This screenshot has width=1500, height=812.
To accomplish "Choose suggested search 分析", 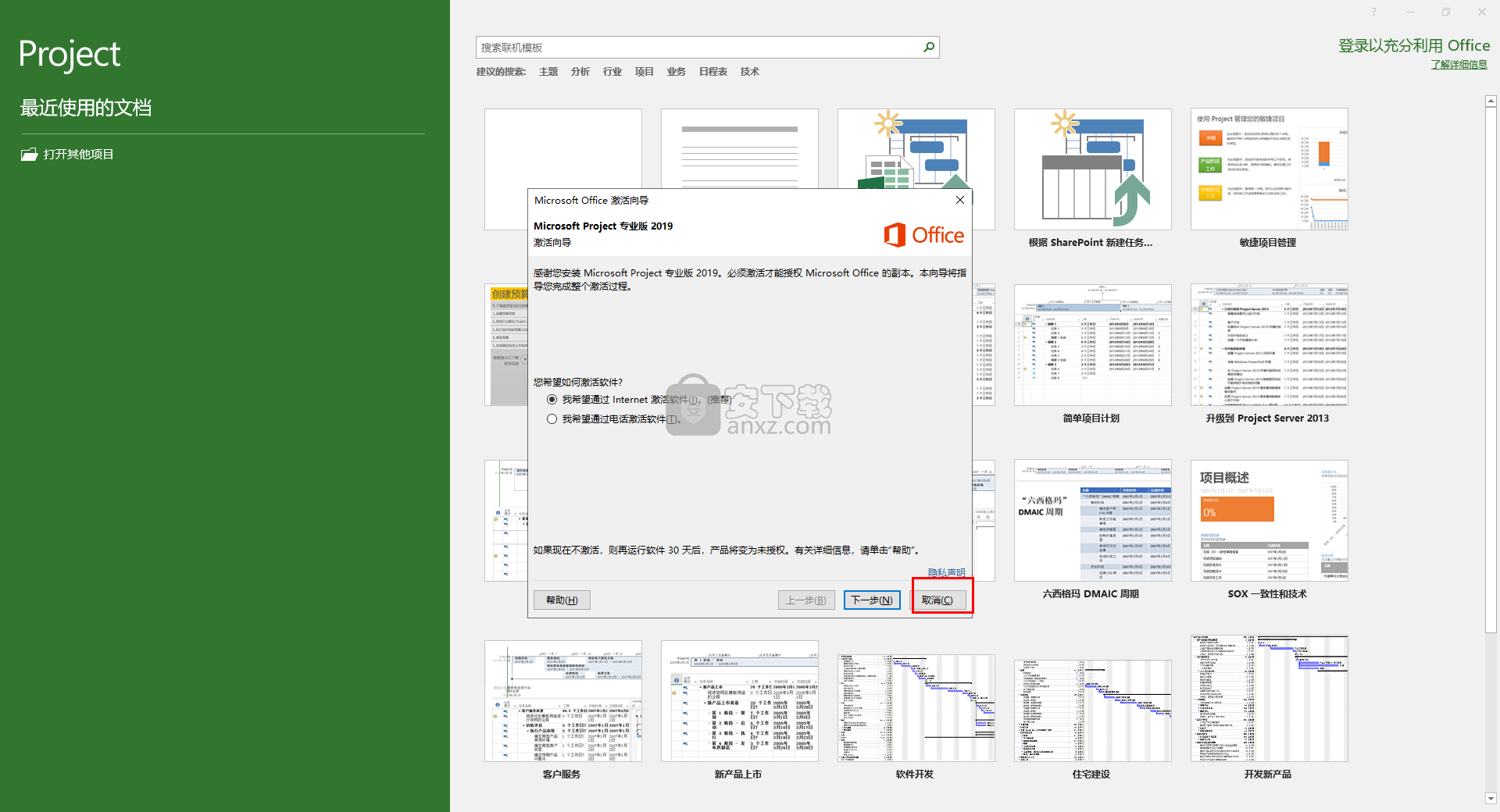I will point(580,72).
